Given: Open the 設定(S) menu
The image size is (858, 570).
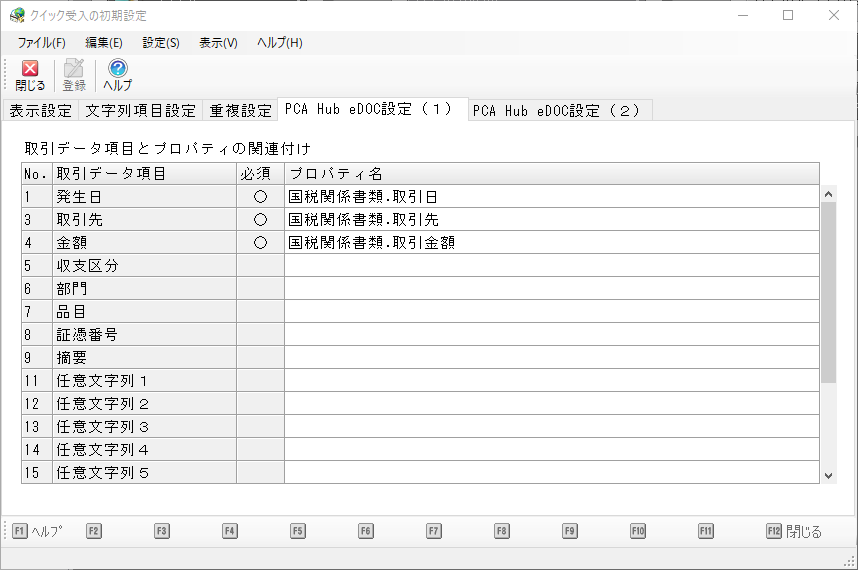Looking at the screenshot, I should (x=161, y=43).
